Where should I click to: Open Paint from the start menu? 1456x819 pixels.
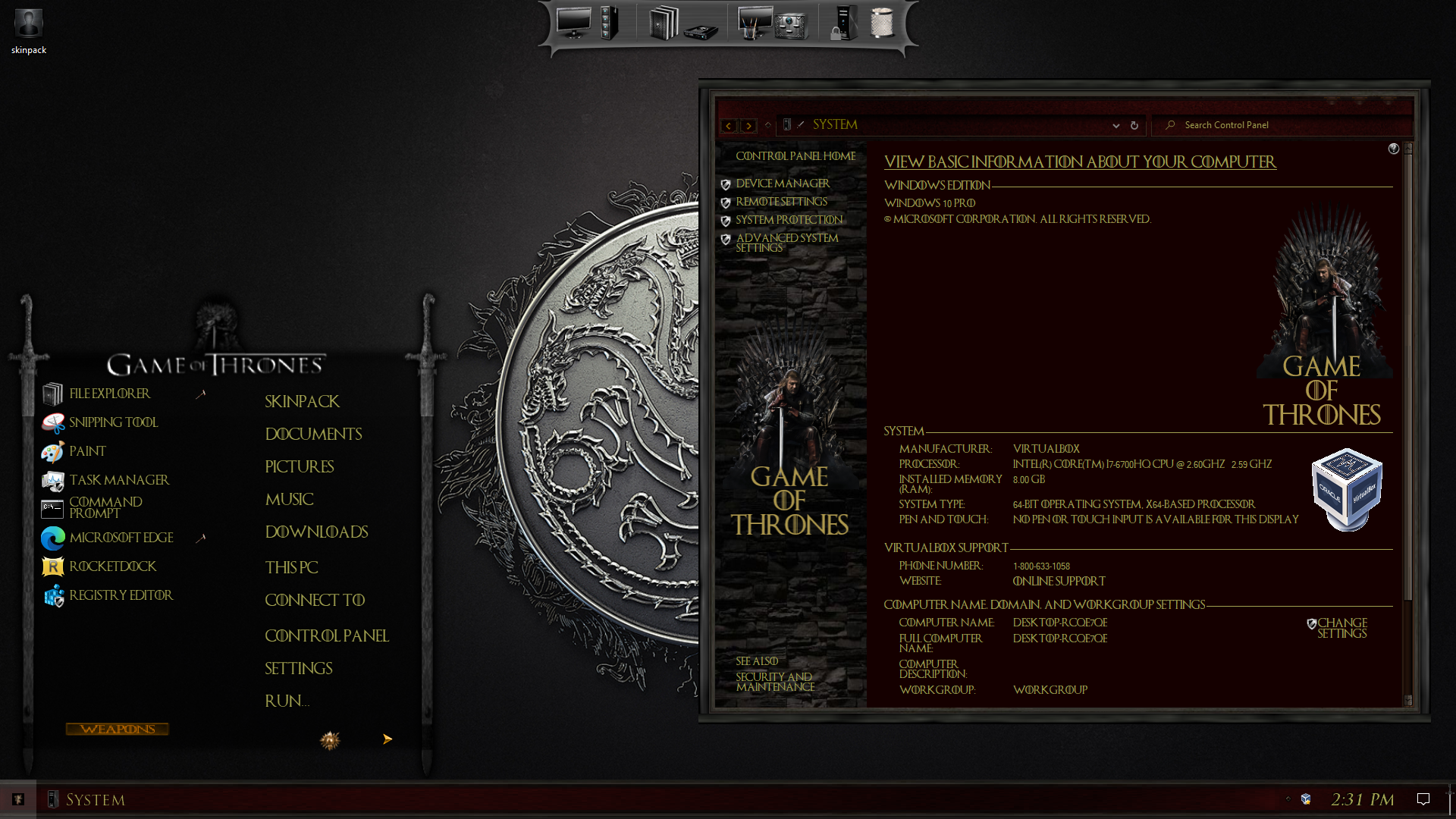pyautogui.click(x=87, y=451)
